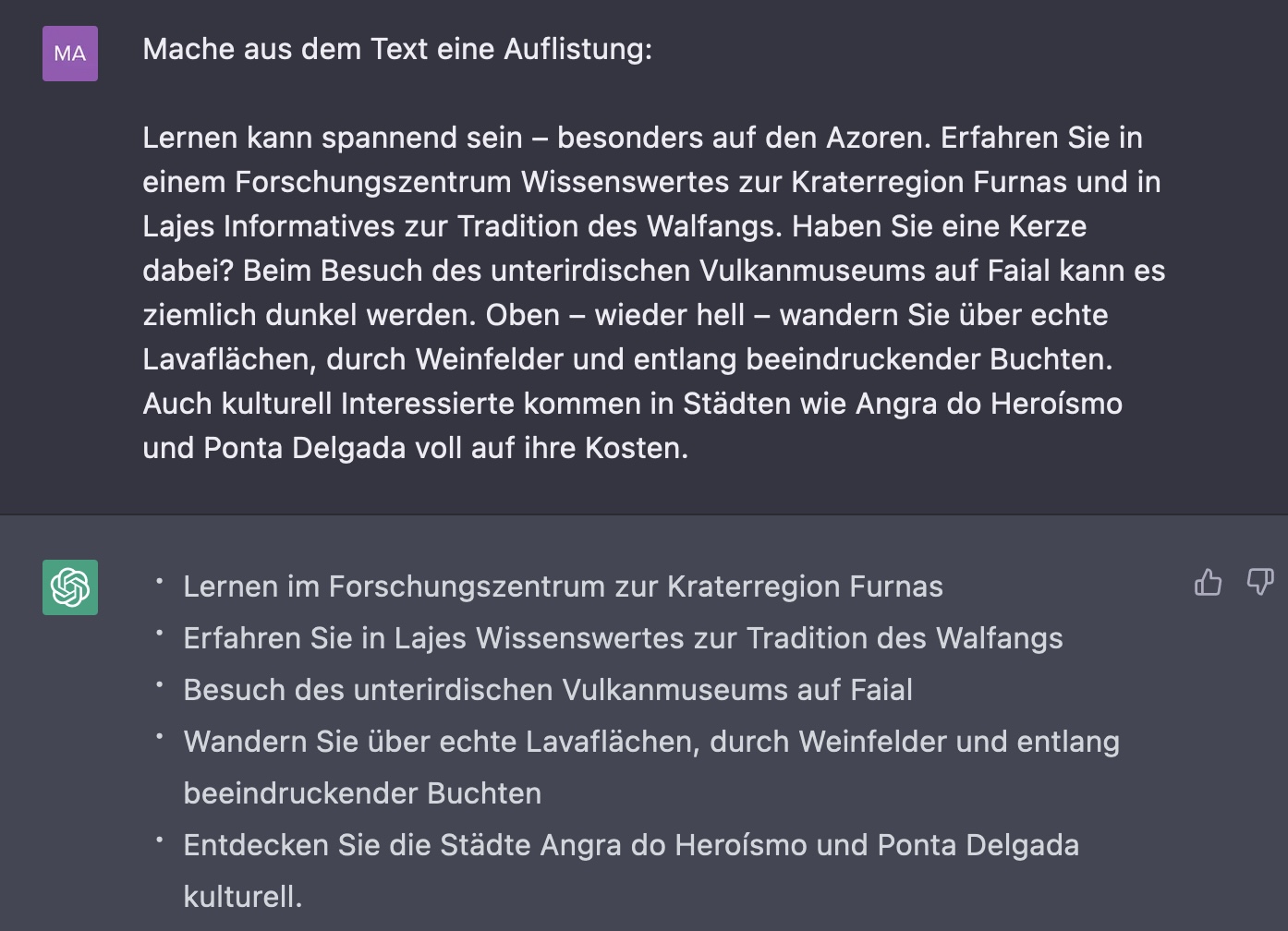
Task: Click the bullet dot before 'Besuch des unterirdischen'
Action: coord(160,684)
